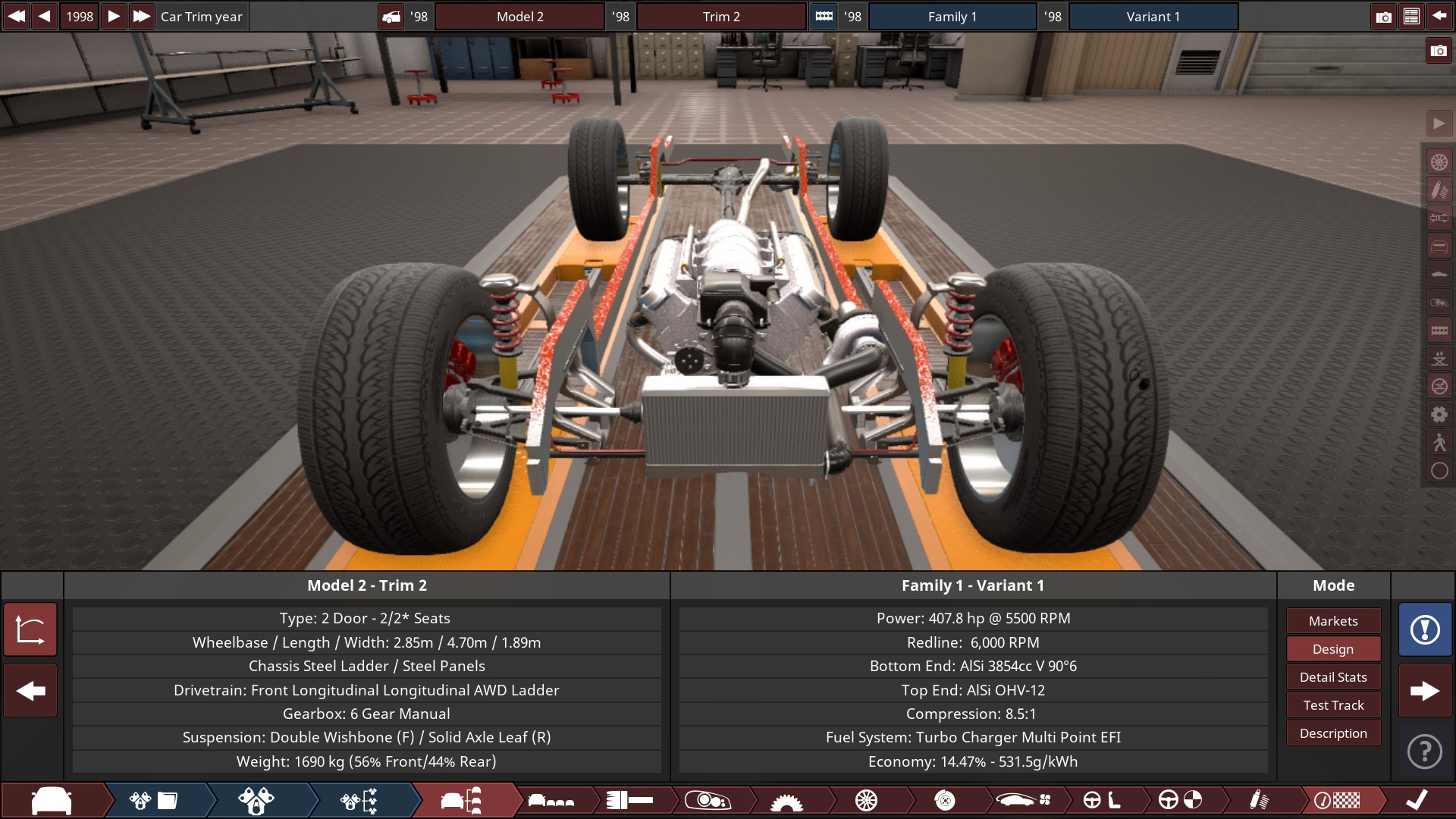Toggle the crossed-out circle option in sidebar

coord(1439,386)
